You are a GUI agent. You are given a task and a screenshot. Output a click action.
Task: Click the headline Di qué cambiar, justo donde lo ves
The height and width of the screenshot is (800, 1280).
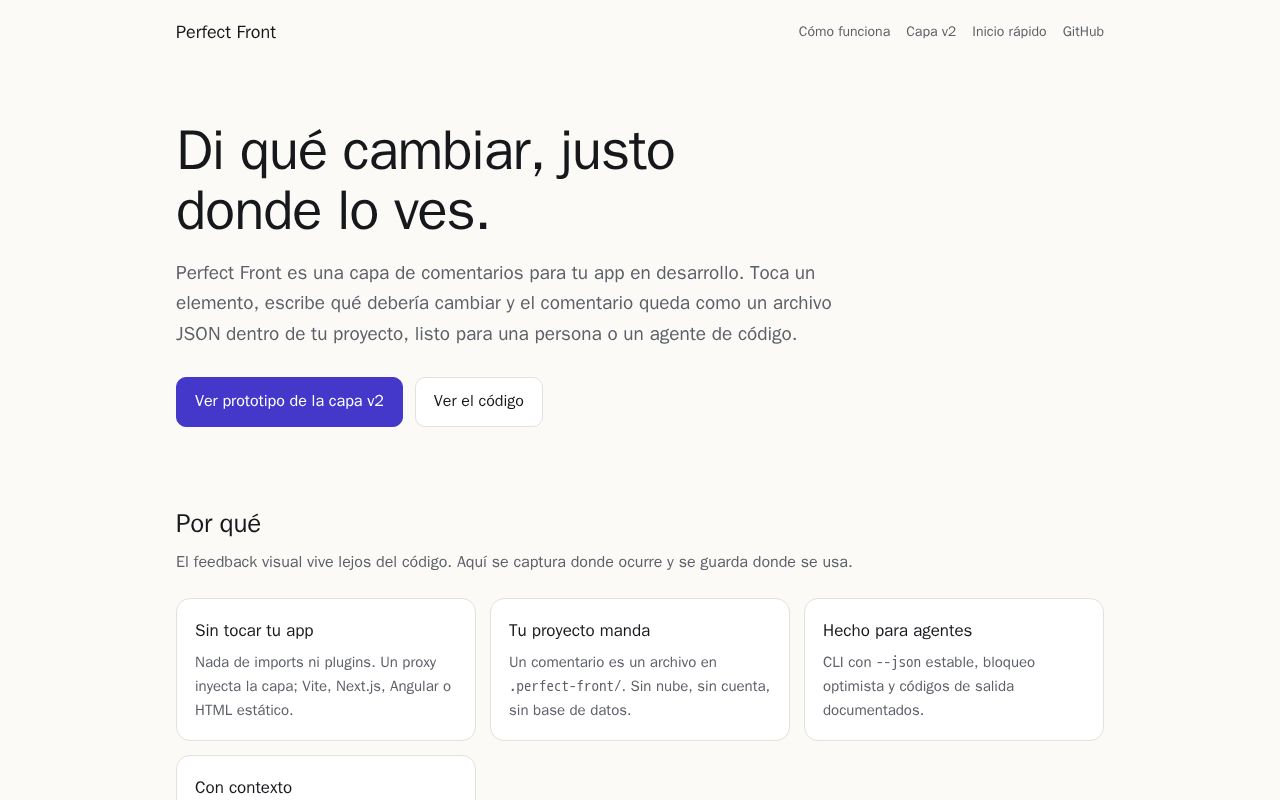click(426, 181)
